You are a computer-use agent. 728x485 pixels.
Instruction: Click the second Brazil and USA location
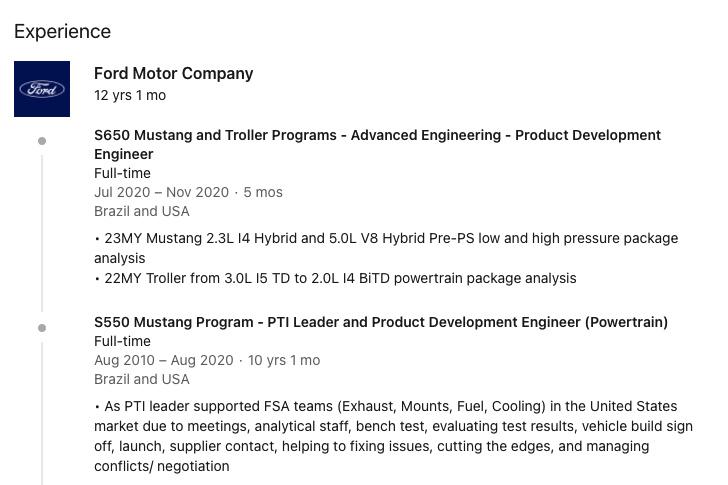point(142,379)
